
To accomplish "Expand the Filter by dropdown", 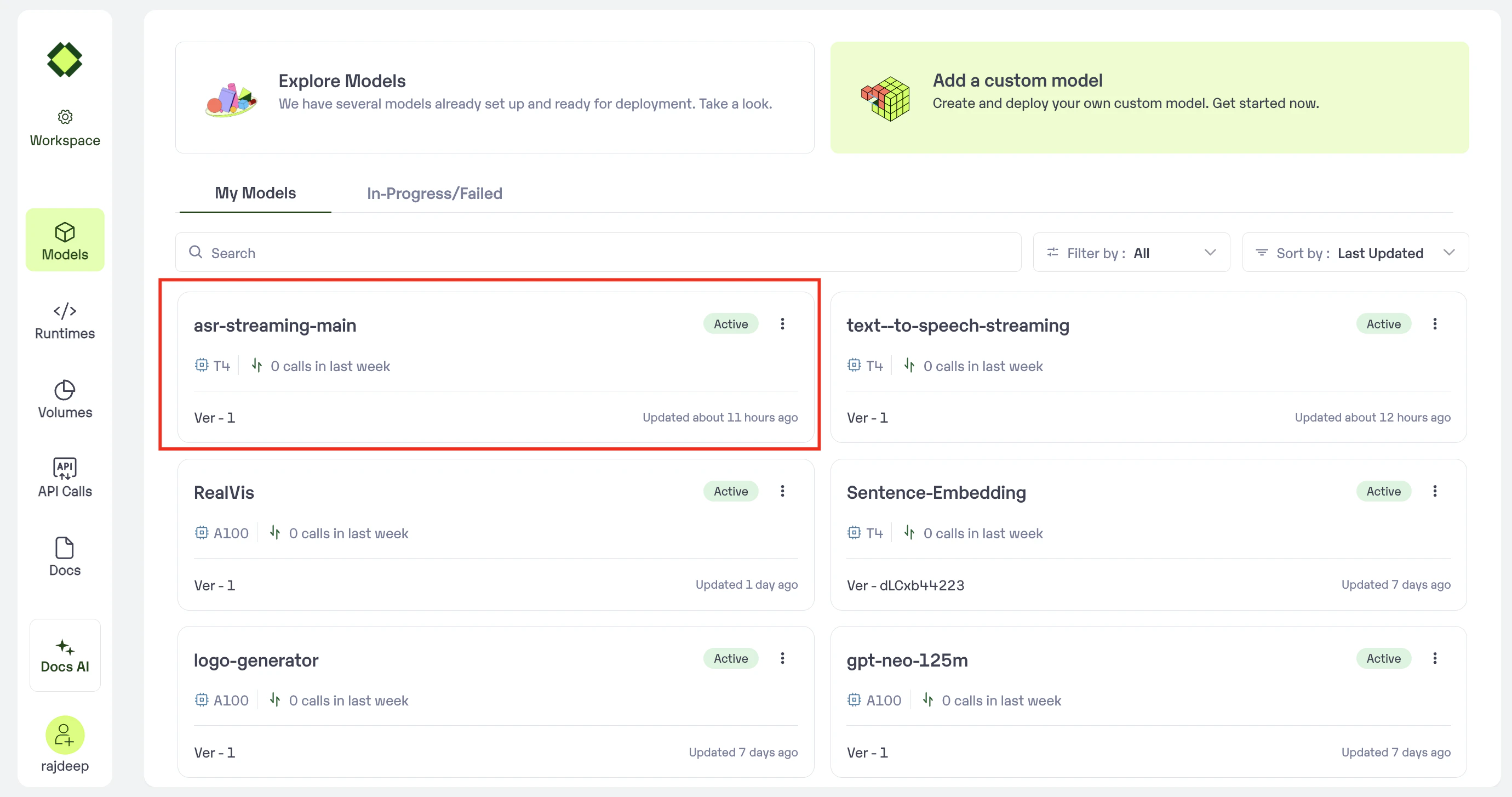I will click(x=1131, y=253).
